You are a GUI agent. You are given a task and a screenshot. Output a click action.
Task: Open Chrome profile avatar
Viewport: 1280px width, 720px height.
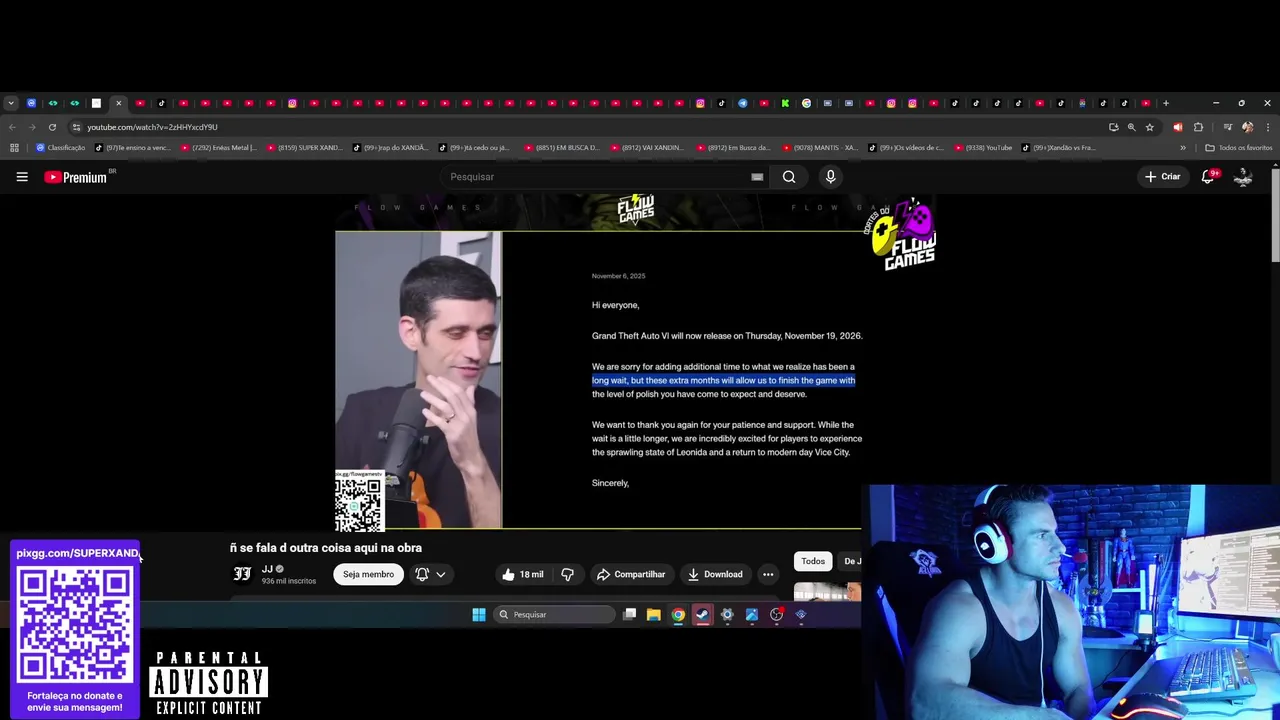tap(1247, 127)
